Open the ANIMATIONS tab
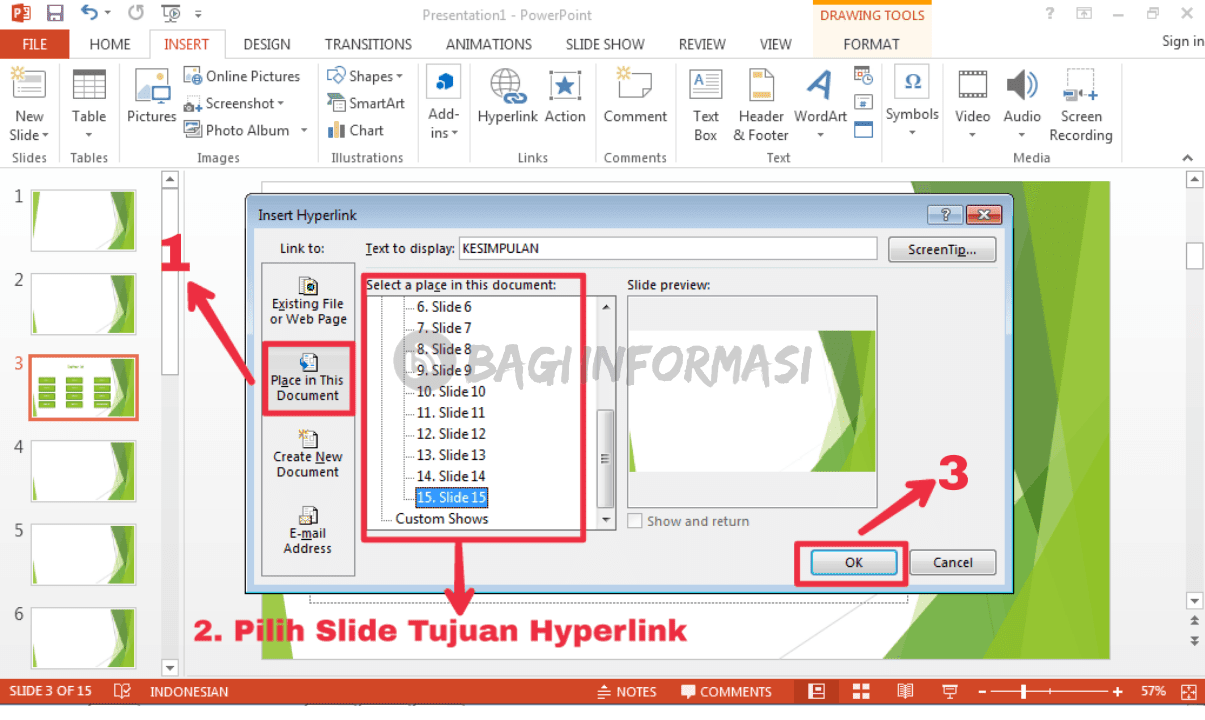 [489, 44]
